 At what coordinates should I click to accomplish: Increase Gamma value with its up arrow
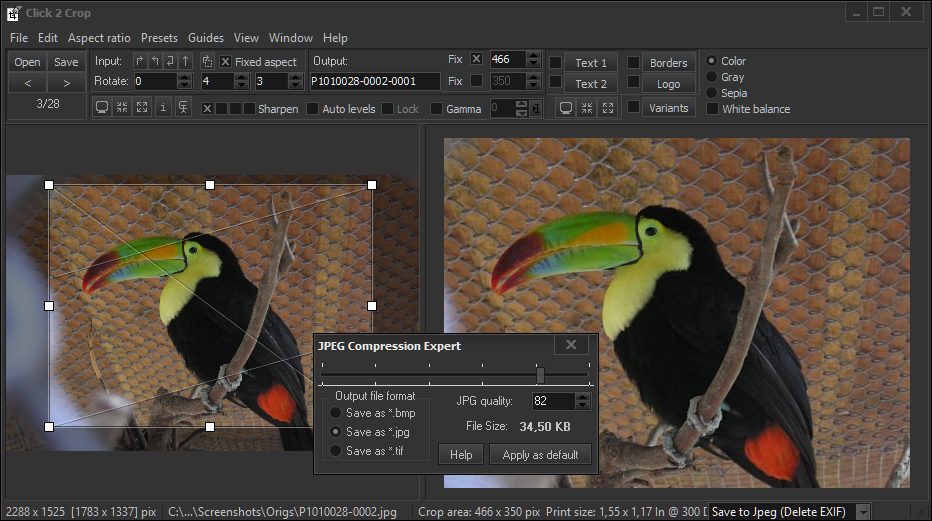[521, 105]
